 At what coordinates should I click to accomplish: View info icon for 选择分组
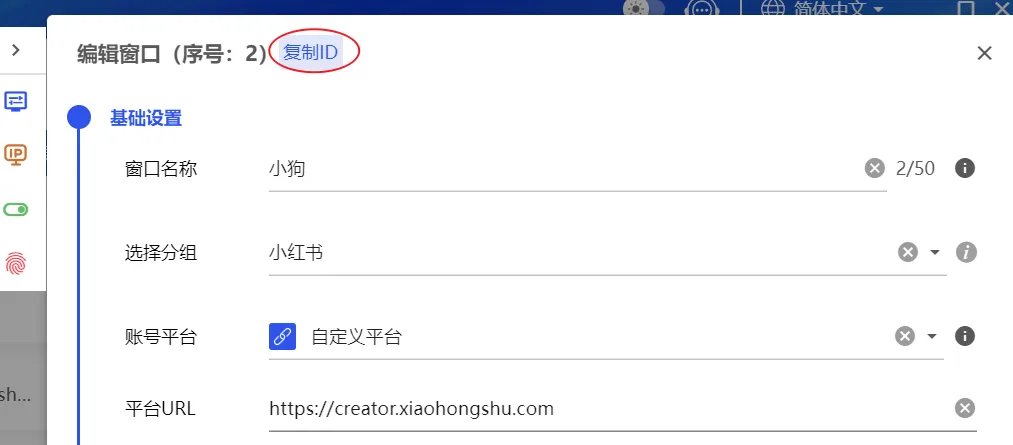tap(966, 252)
